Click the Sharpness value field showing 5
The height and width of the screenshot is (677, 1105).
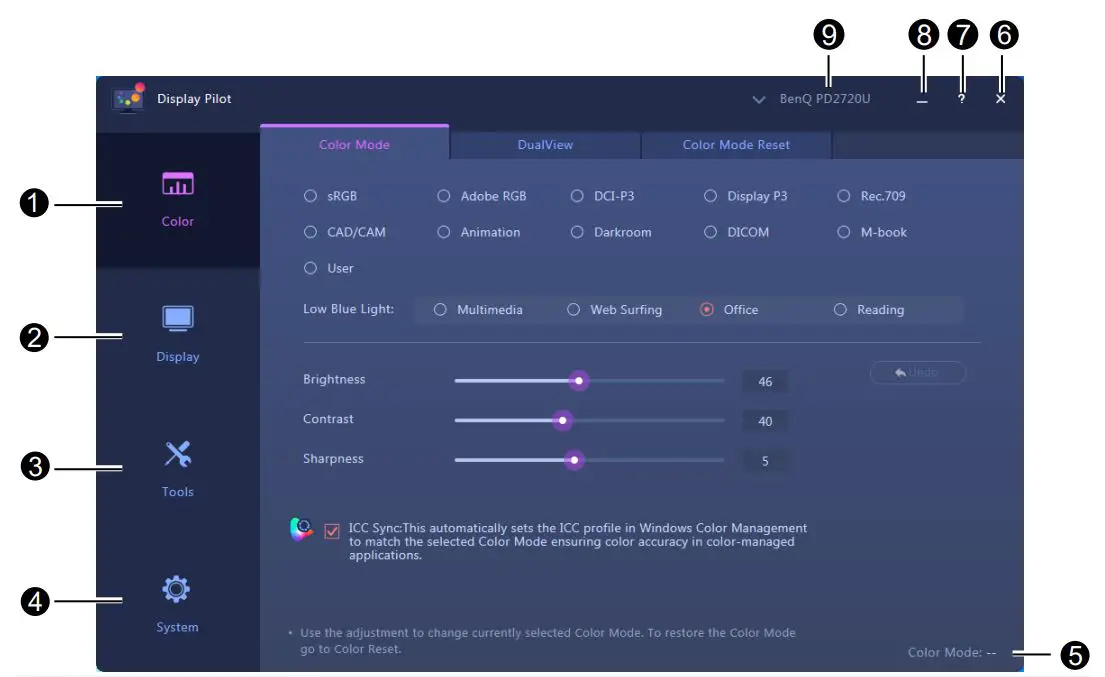click(x=765, y=461)
